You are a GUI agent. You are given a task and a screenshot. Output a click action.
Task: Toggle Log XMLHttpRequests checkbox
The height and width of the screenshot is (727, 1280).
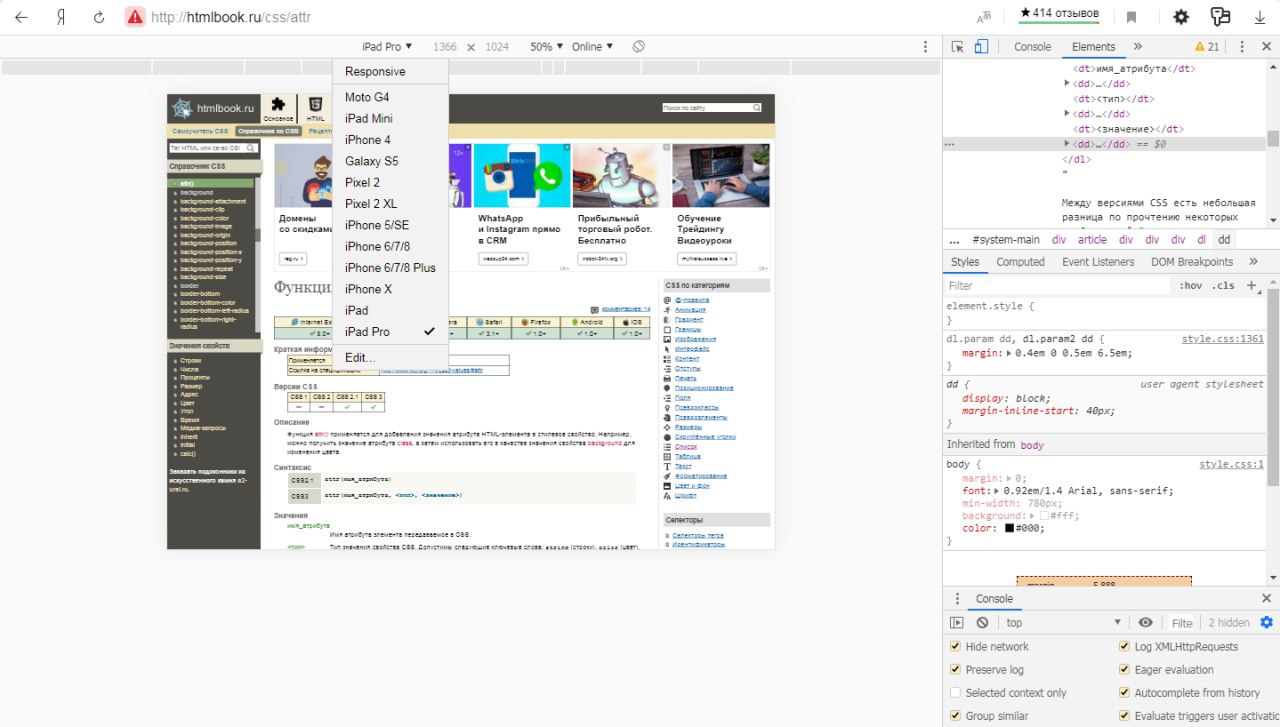click(1125, 646)
